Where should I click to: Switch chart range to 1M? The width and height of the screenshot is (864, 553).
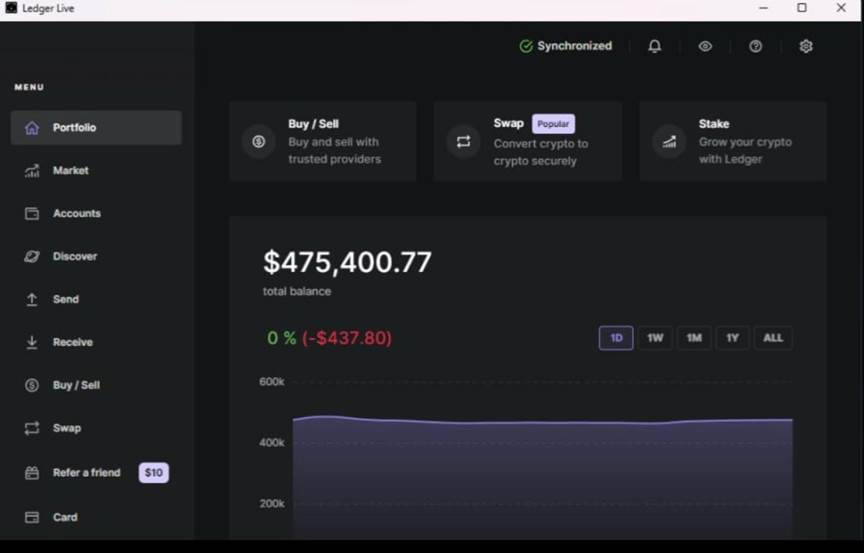tap(694, 338)
